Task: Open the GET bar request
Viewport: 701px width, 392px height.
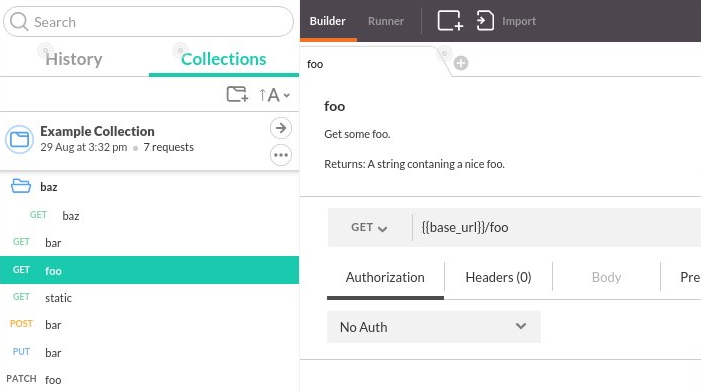Action: (x=149, y=243)
